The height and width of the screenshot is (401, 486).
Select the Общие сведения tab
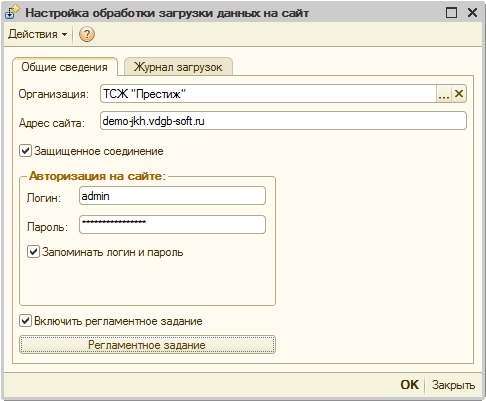point(65,67)
